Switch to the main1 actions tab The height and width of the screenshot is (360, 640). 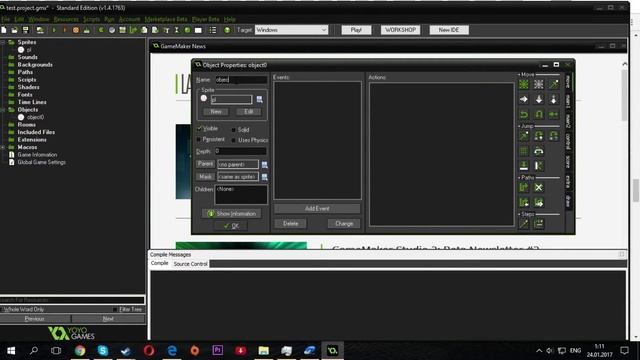(x=568, y=101)
